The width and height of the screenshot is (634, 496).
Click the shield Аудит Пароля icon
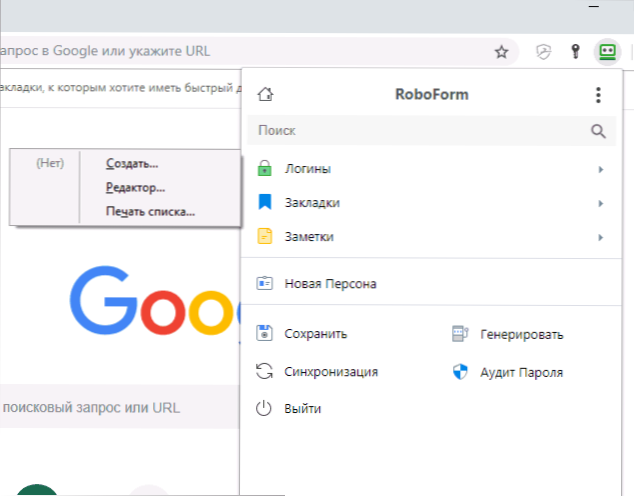pyautogui.click(x=460, y=371)
